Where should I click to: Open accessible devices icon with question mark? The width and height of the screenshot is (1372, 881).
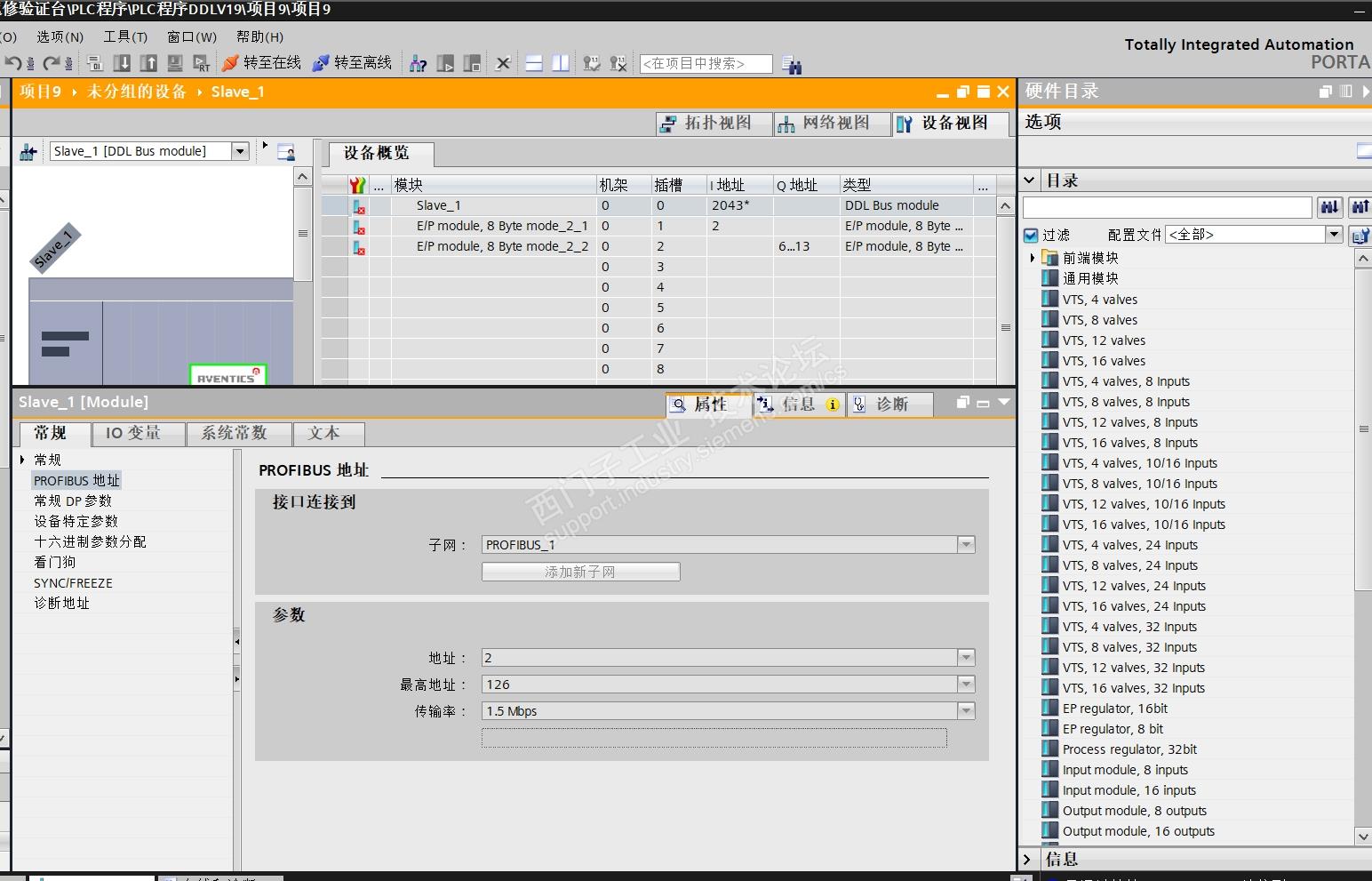click(418, 63)
